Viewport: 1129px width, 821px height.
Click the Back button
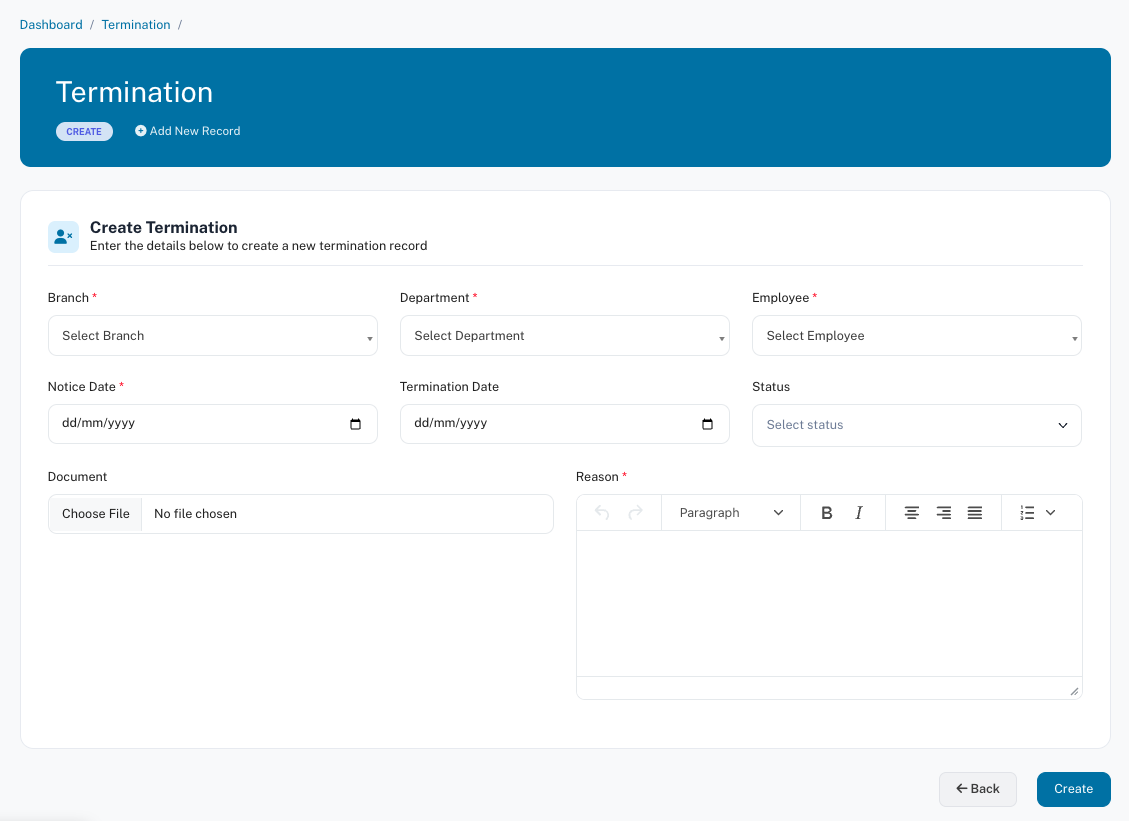[x=977, y=789]
